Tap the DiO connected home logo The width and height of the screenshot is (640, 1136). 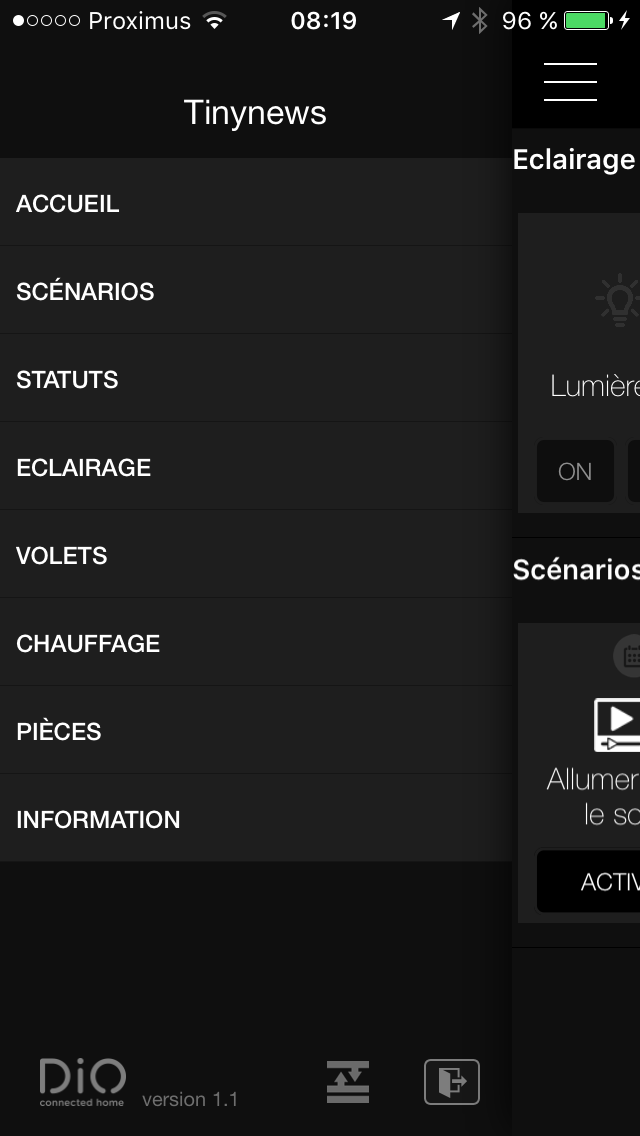click(x=82, y=1082)
